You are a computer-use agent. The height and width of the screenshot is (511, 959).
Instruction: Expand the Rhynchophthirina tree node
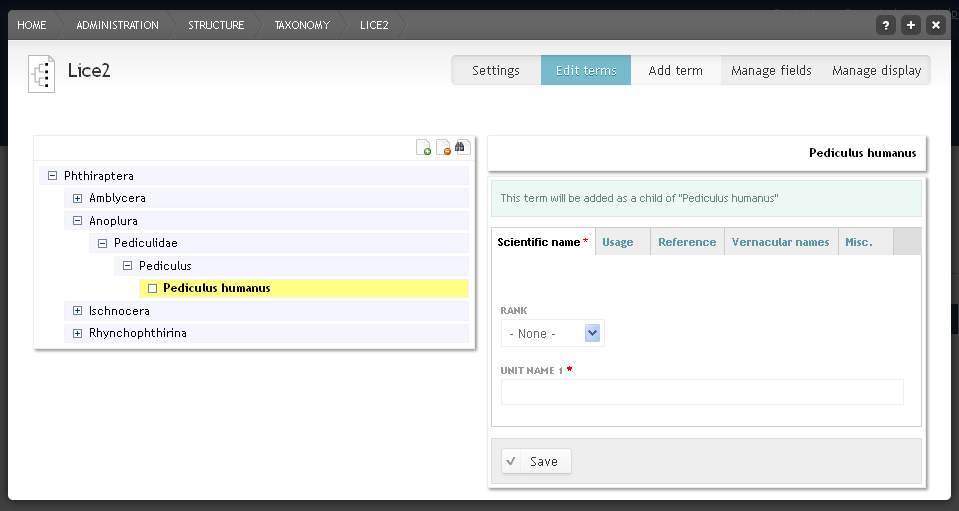[x=77, y=333]
